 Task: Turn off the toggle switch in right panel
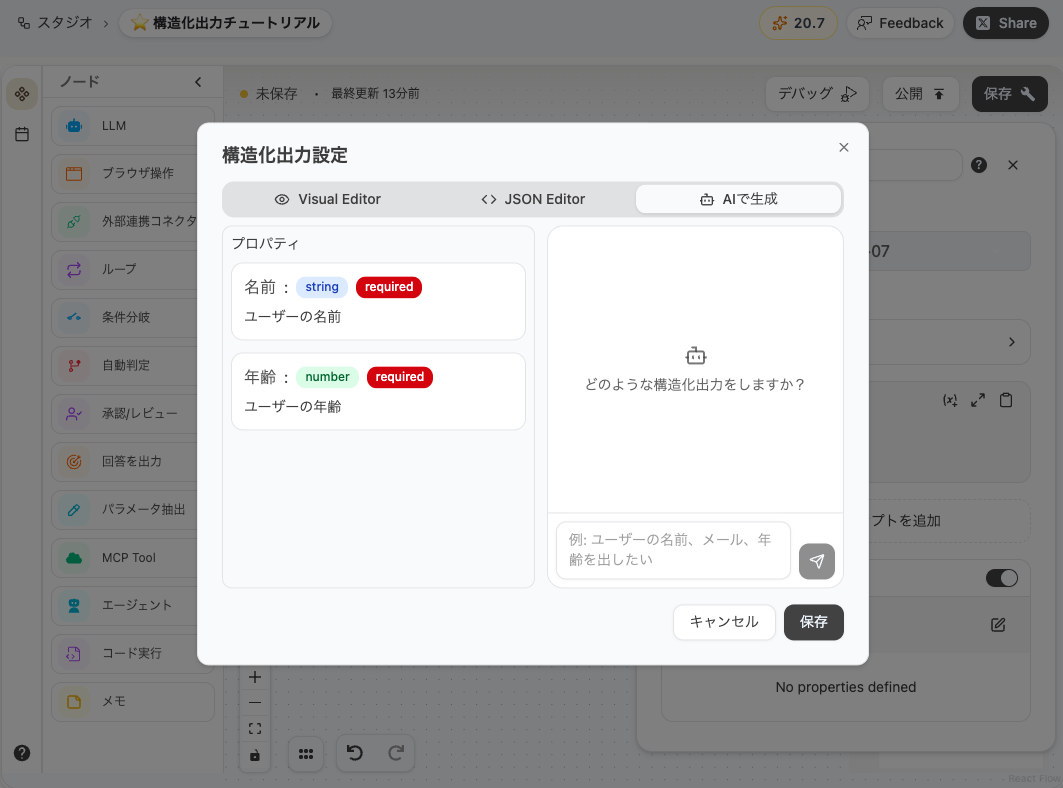(x=1001, y=577)
